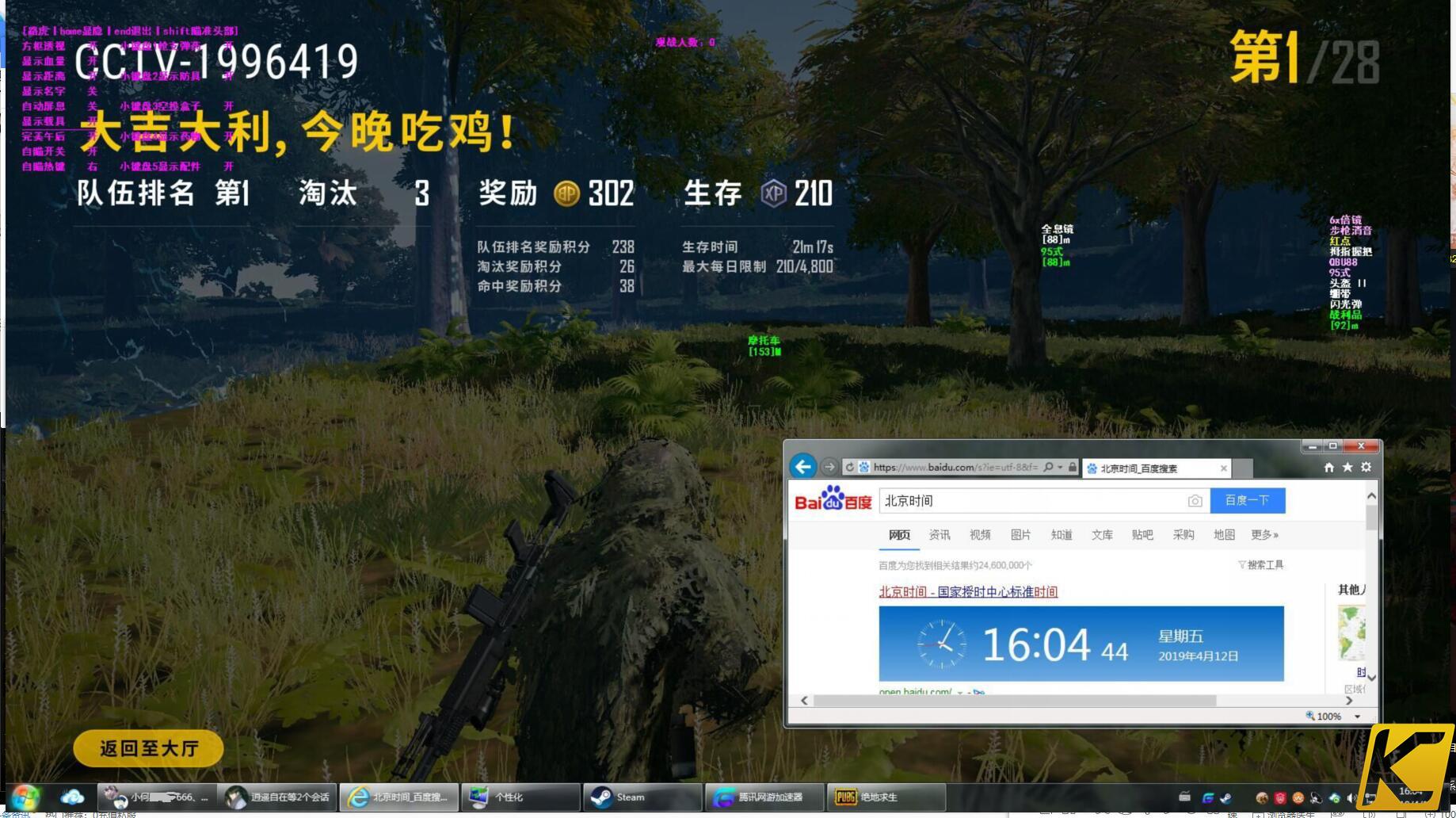Click the search magnifier in address bar
This screenshot has height=818, width=1456.
pyautogui.click(x=1048, y=468)
